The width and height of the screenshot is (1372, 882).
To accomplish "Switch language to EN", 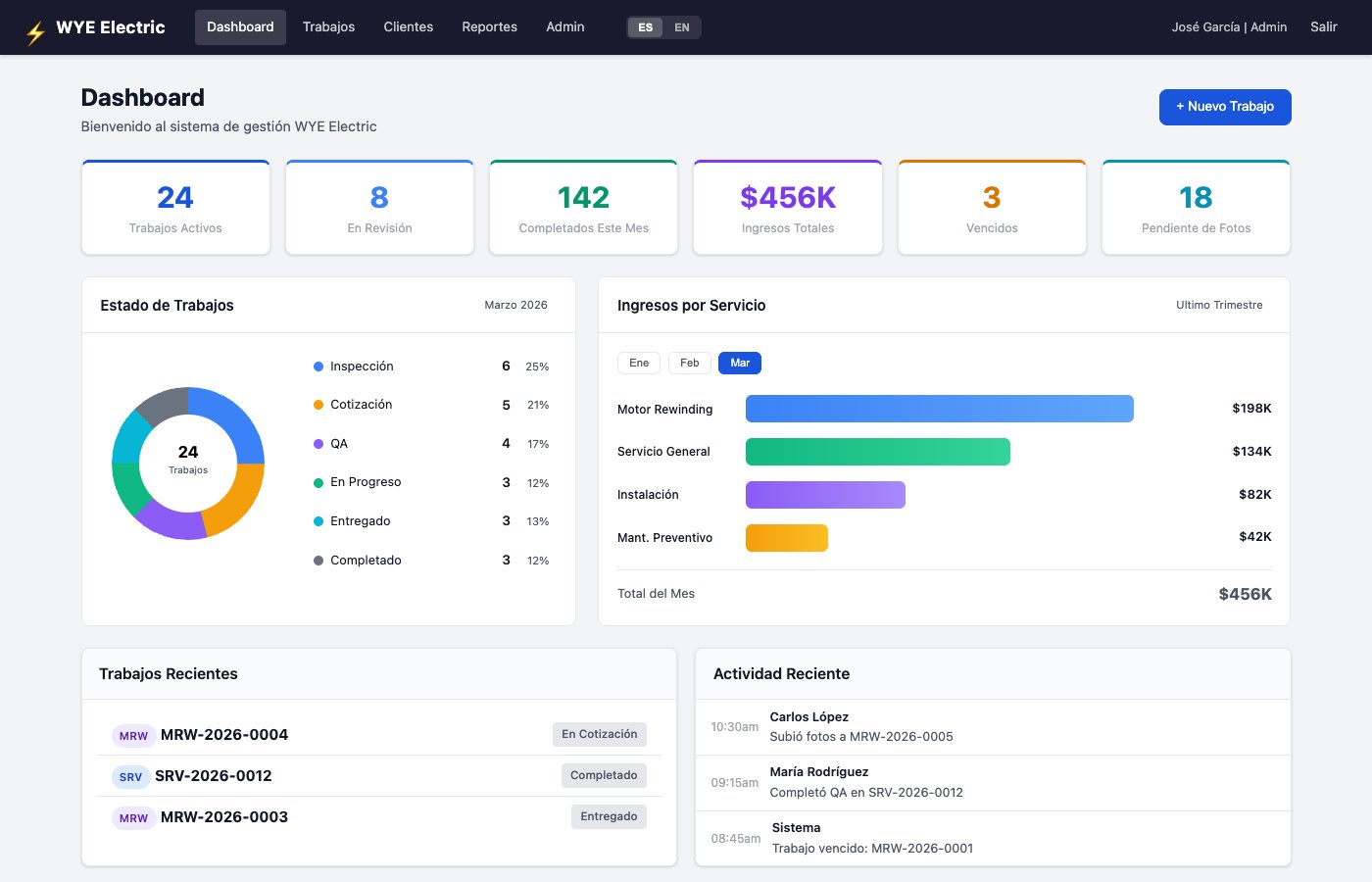I will click(682, 27).
